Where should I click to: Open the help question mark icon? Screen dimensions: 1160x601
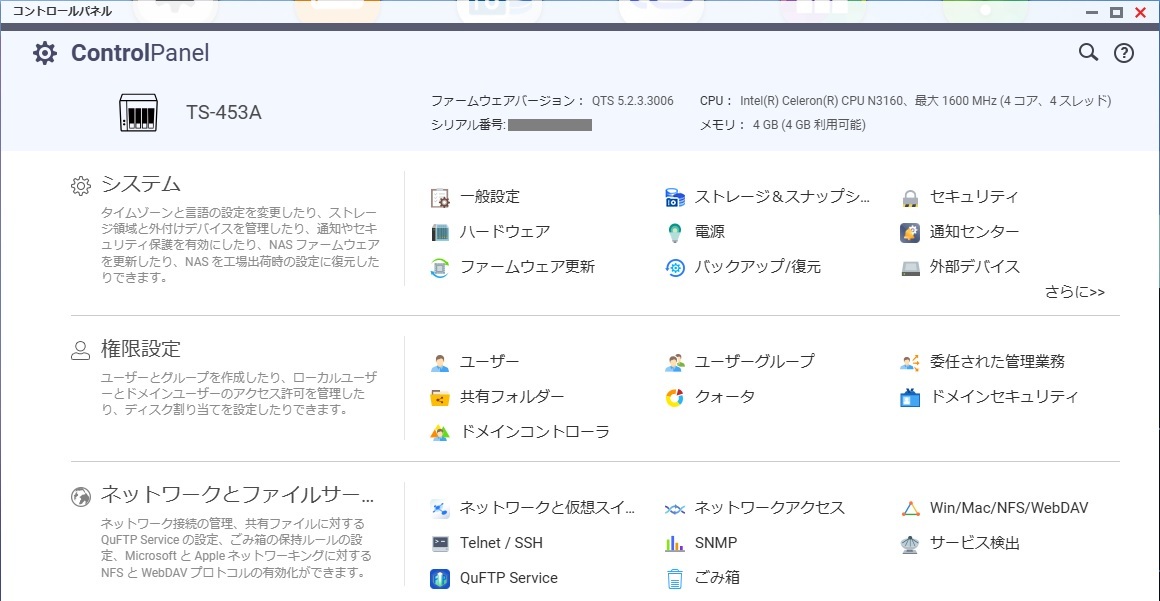(x=1123, y=52)
